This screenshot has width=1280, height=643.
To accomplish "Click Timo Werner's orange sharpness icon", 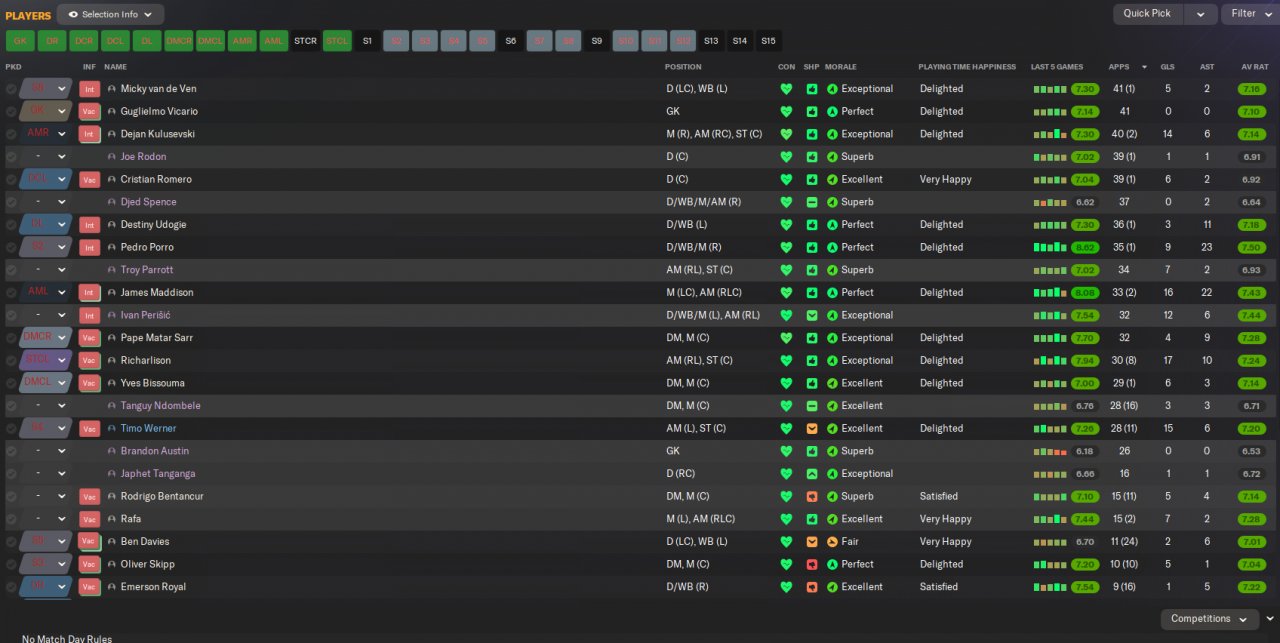I will pyautogui.click(x=812, y=428).
